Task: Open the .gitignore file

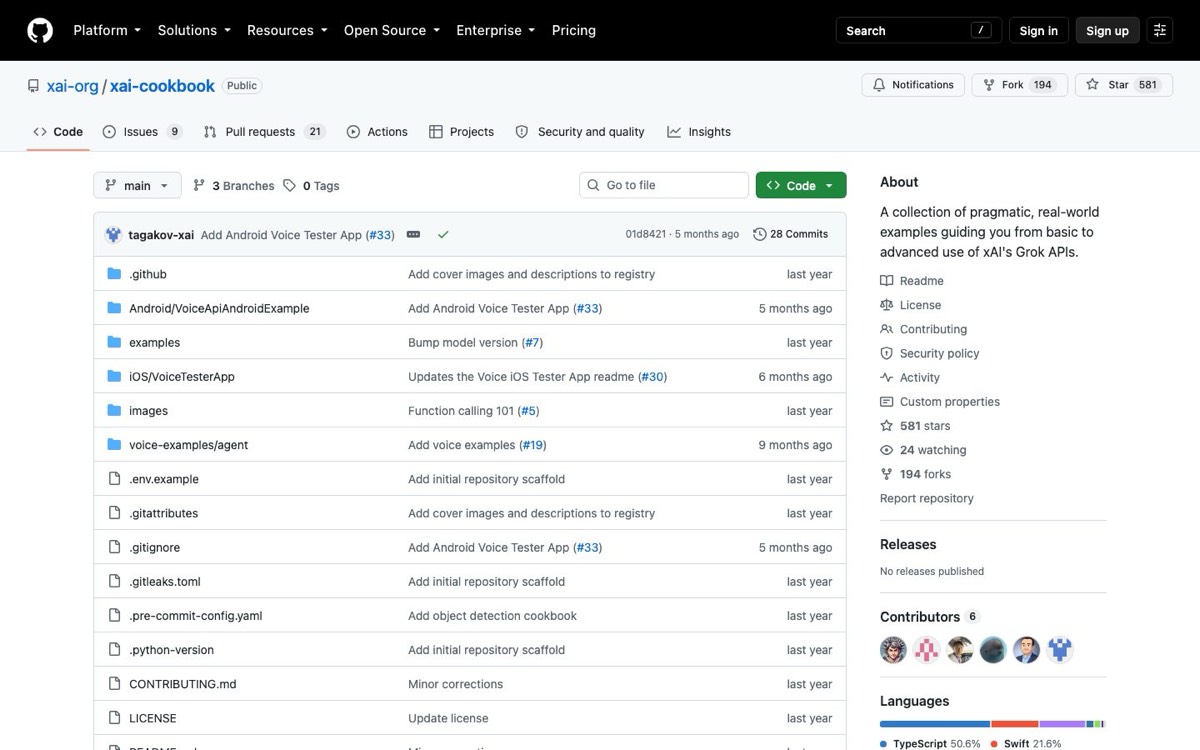Action: click(x=154, y=547)
